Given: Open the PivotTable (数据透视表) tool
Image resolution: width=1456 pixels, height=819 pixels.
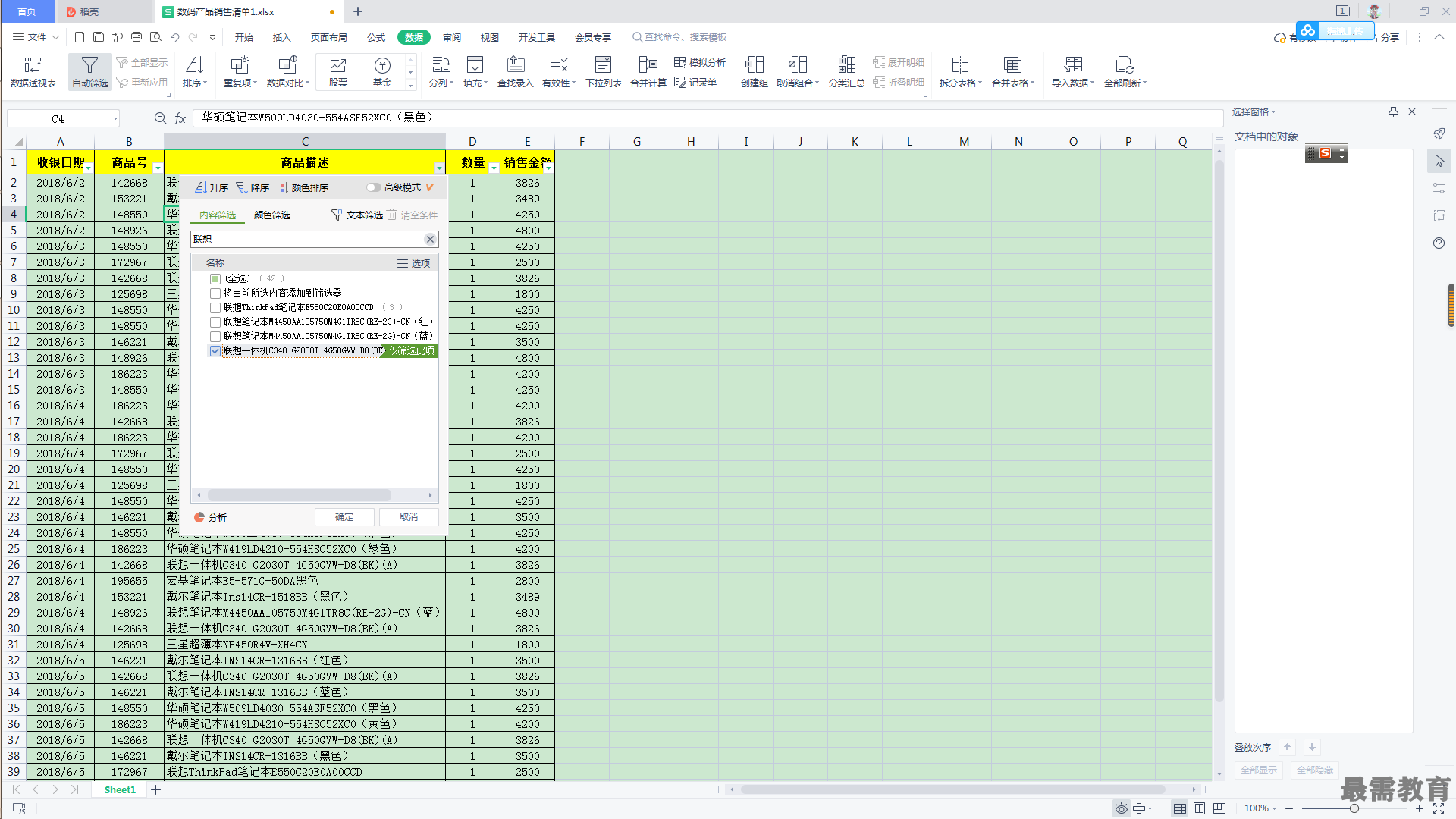Looking at the screenshot, I should 33,72.
